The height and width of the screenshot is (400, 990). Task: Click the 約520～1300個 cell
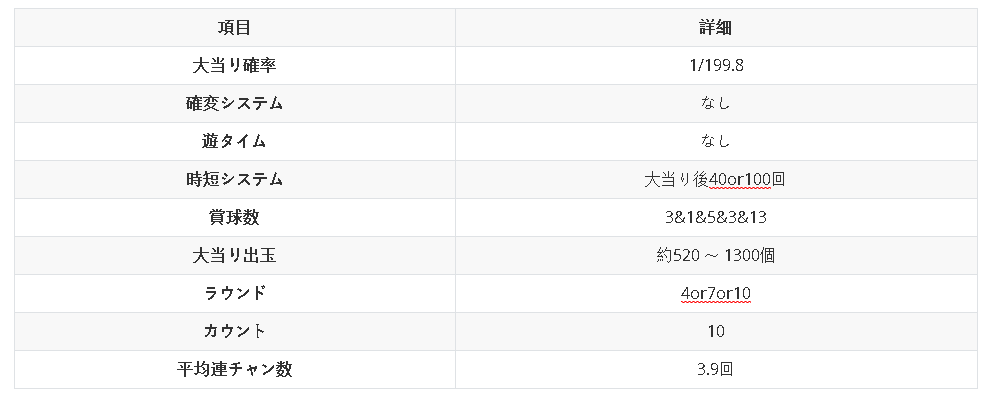click(715, 256)
